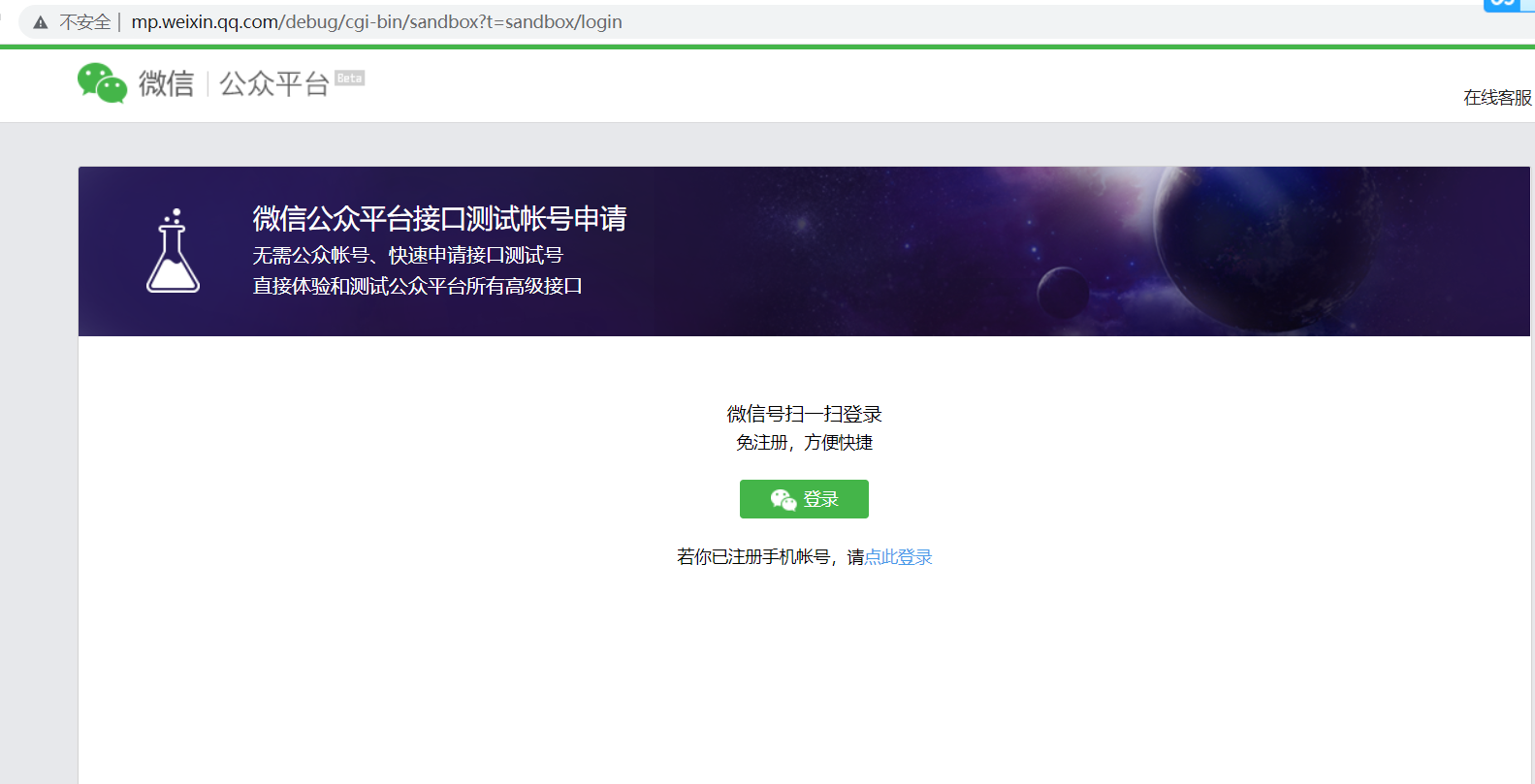Click the banner title 微信公众平台接口测试帐号申请
The height and width of the screenshot is (784, 1535).
tap(439, 219)
